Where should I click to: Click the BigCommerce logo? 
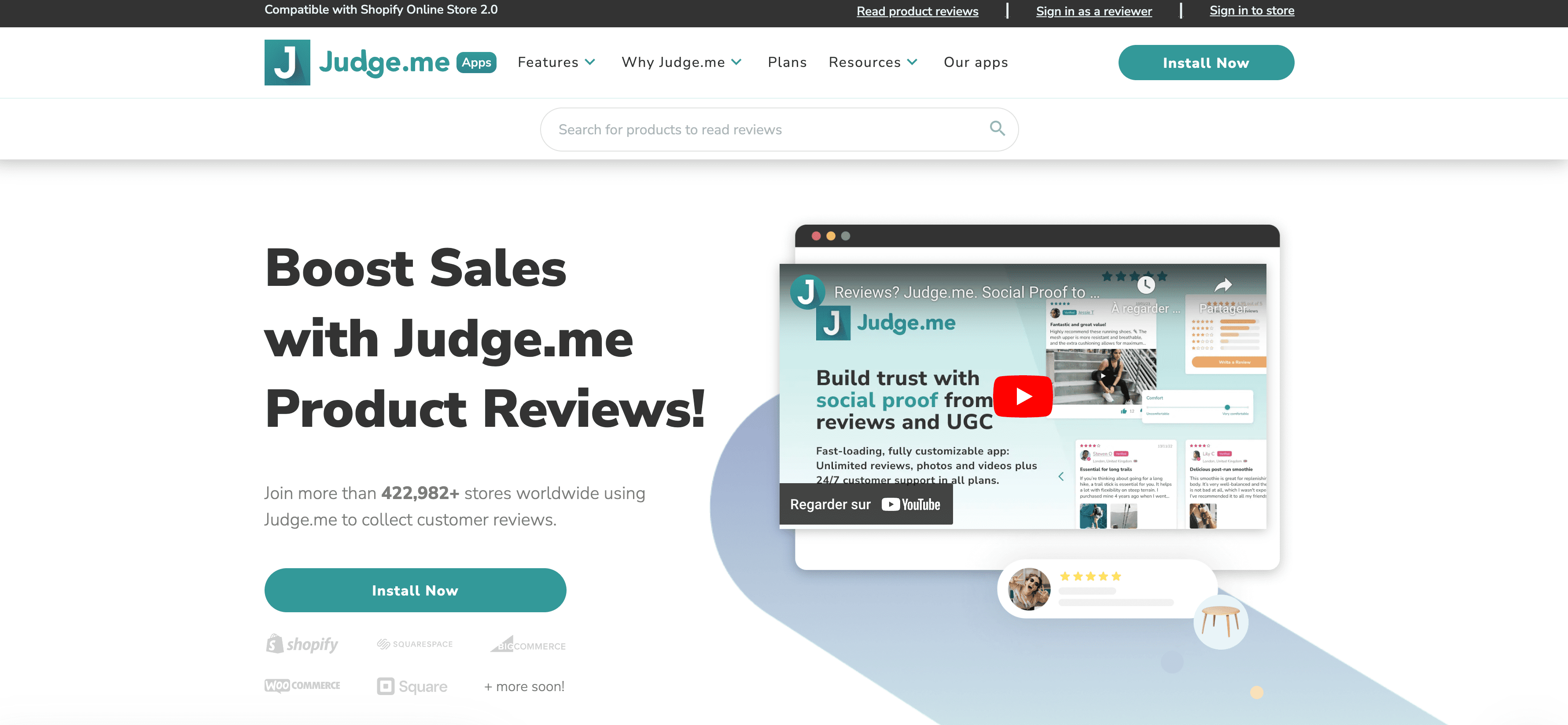coord(528,644)
